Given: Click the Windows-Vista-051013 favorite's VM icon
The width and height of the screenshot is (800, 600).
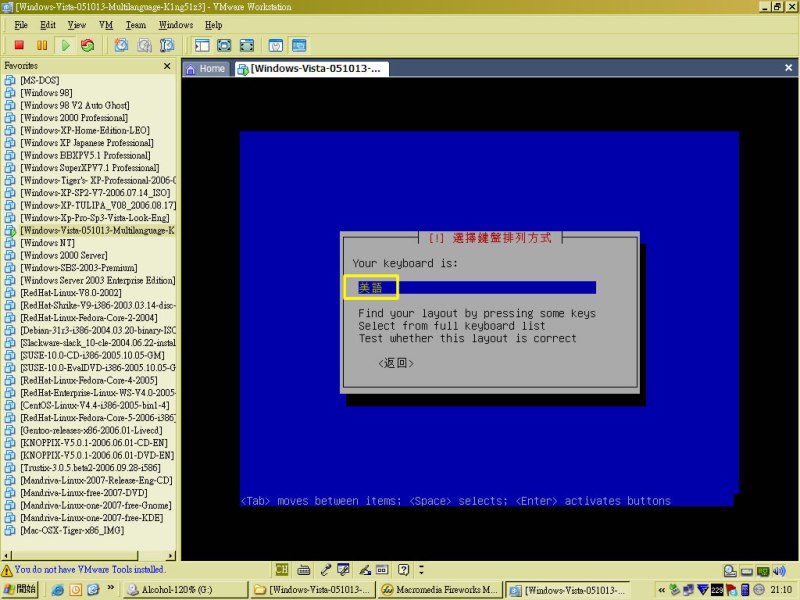Looking at the screenshot, I should coord(10,231).
